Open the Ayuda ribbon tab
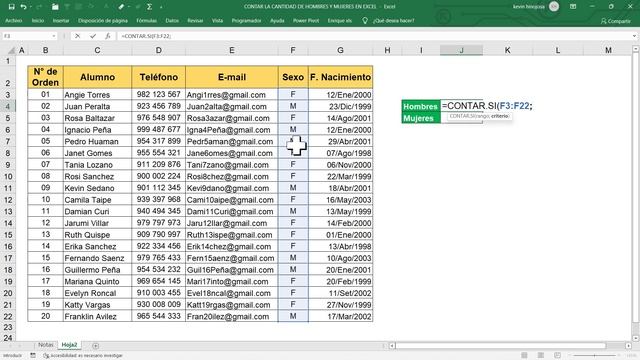 point(277,20)
